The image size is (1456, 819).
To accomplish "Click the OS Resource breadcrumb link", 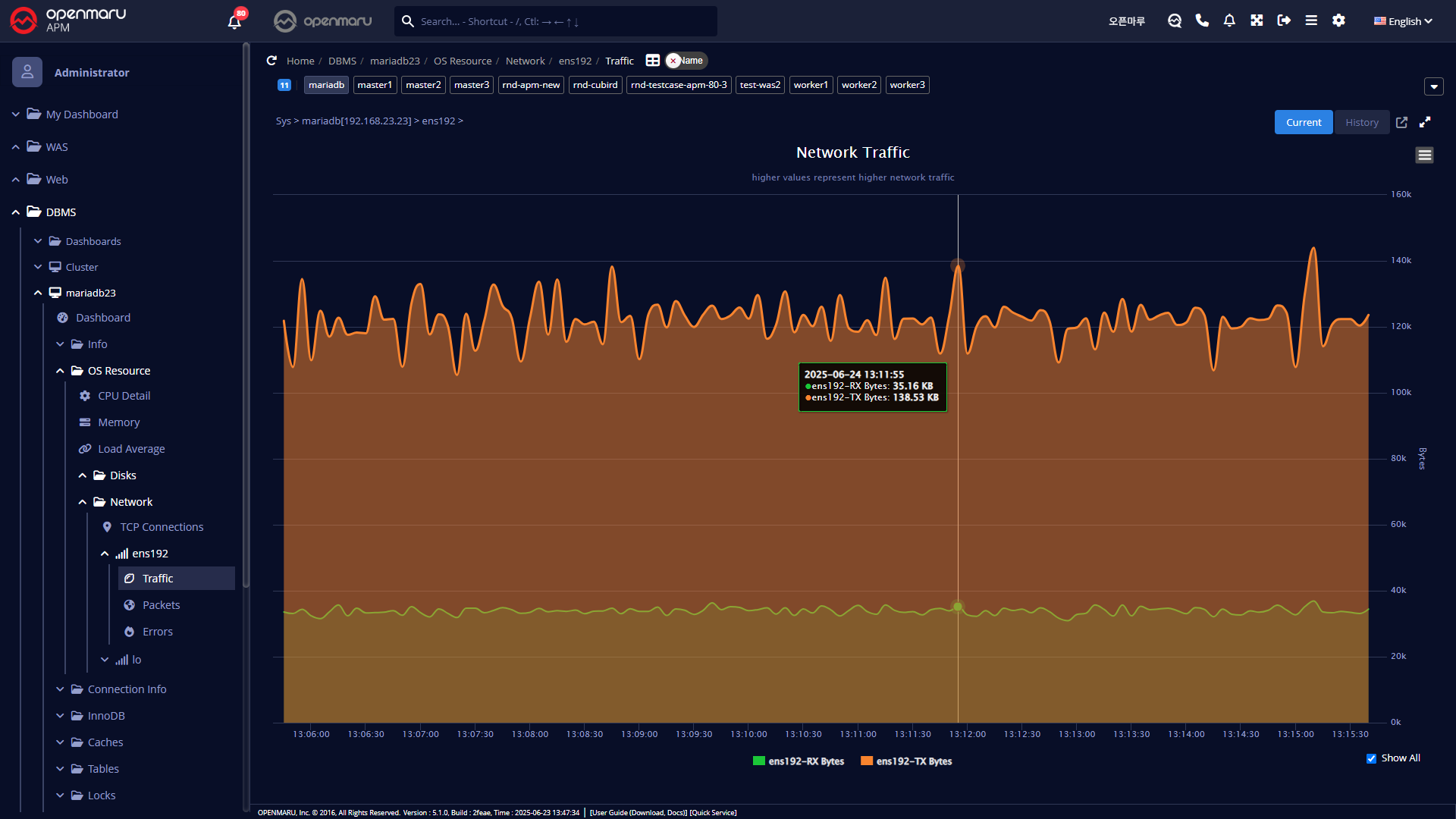I will (x=462, y=61).
